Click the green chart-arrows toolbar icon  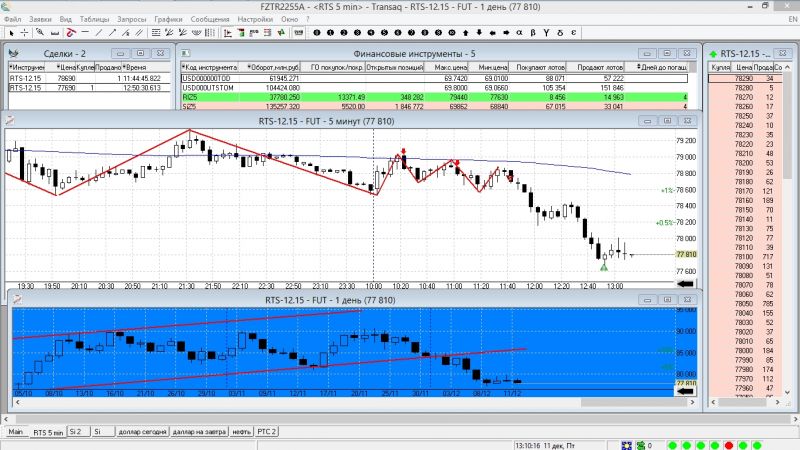[281, 33]
